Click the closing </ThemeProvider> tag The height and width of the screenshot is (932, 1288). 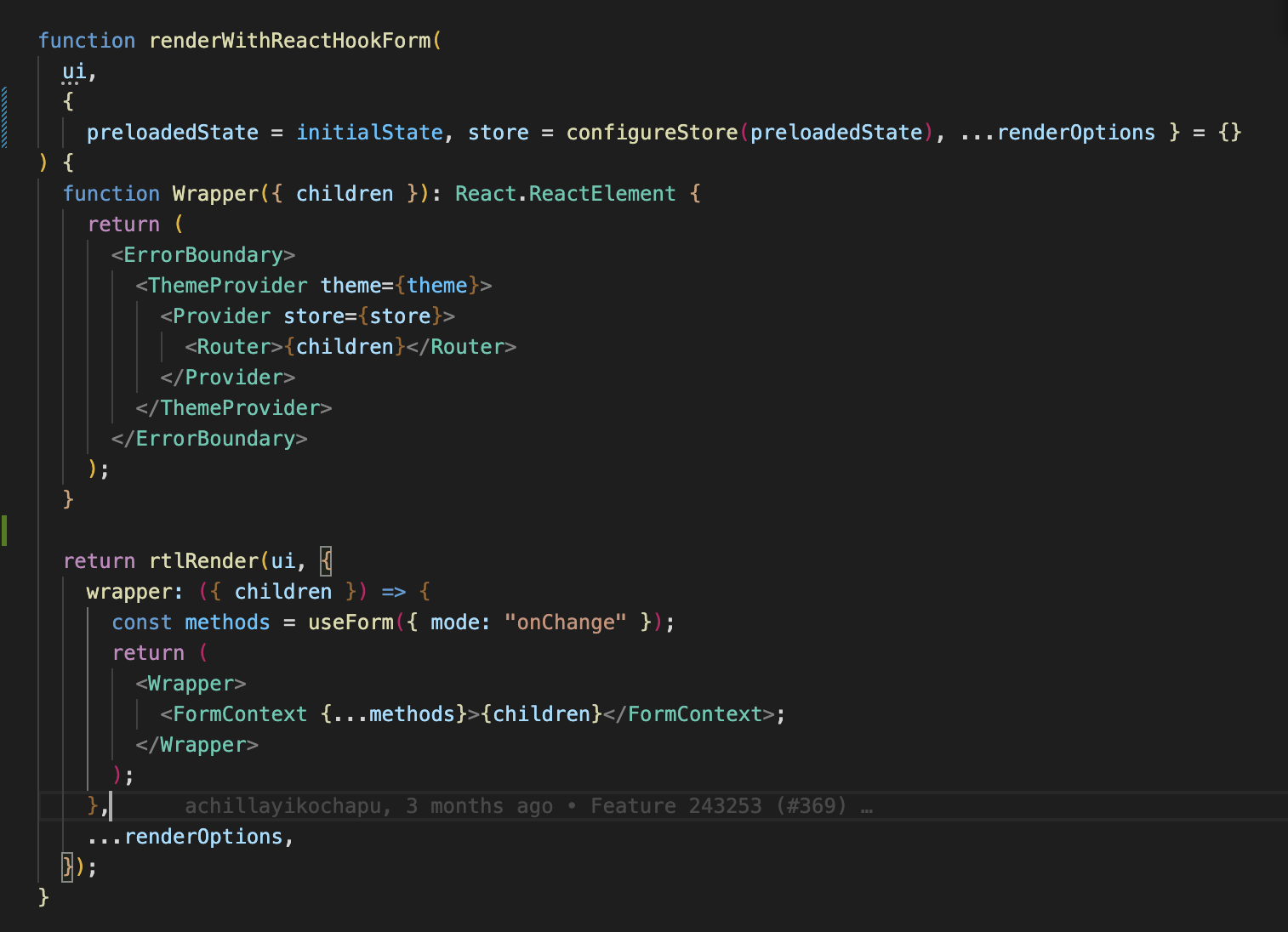[x=234, y=408]
